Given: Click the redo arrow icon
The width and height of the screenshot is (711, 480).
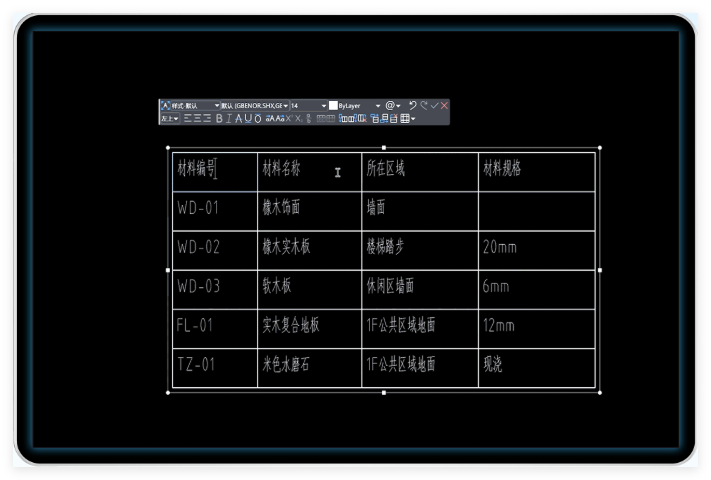Looking at the screenshot, I should pos(423,105).
